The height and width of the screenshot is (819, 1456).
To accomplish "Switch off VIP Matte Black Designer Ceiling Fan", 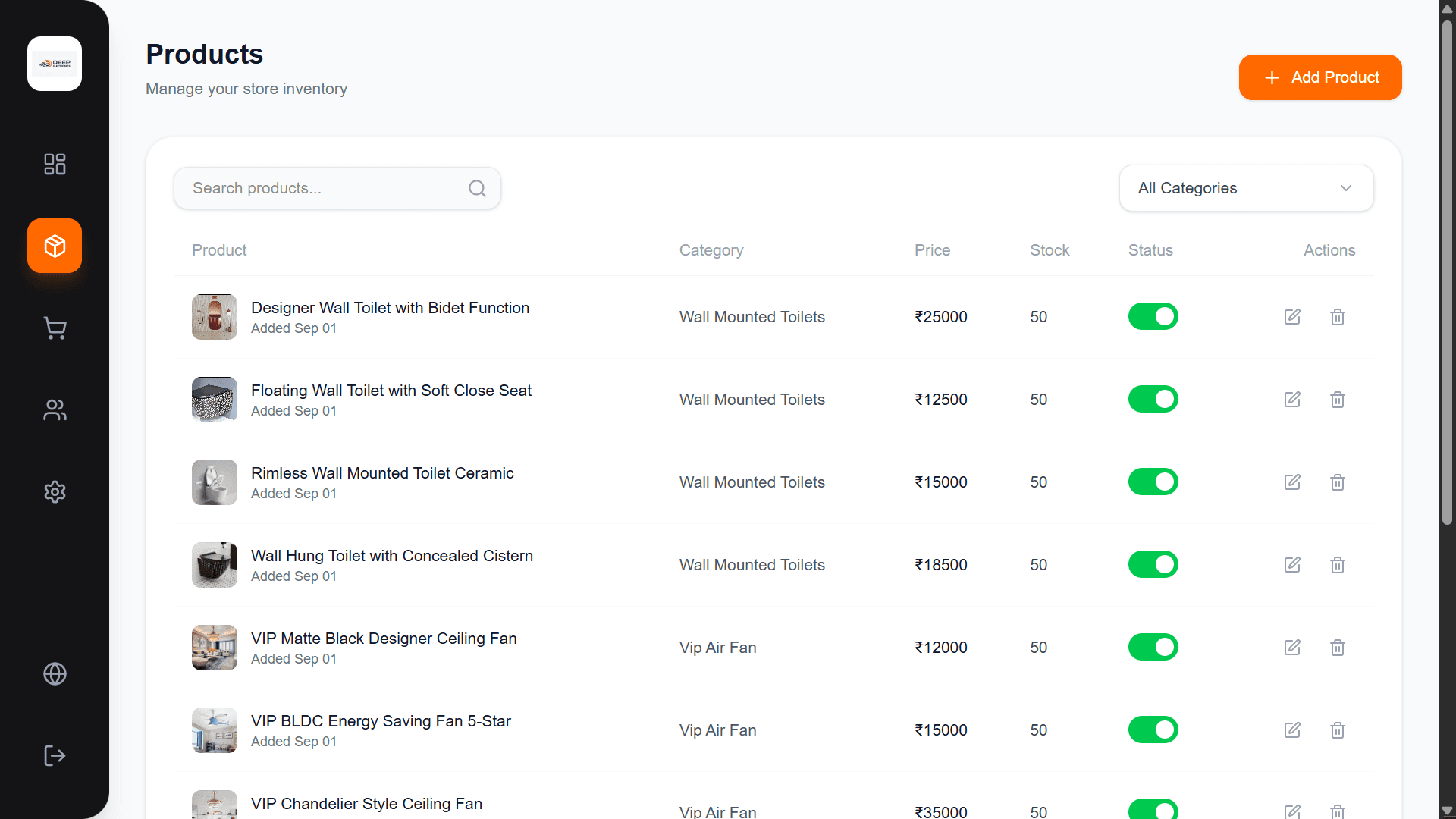I will pyautogui.click(x=1153, y=647).
